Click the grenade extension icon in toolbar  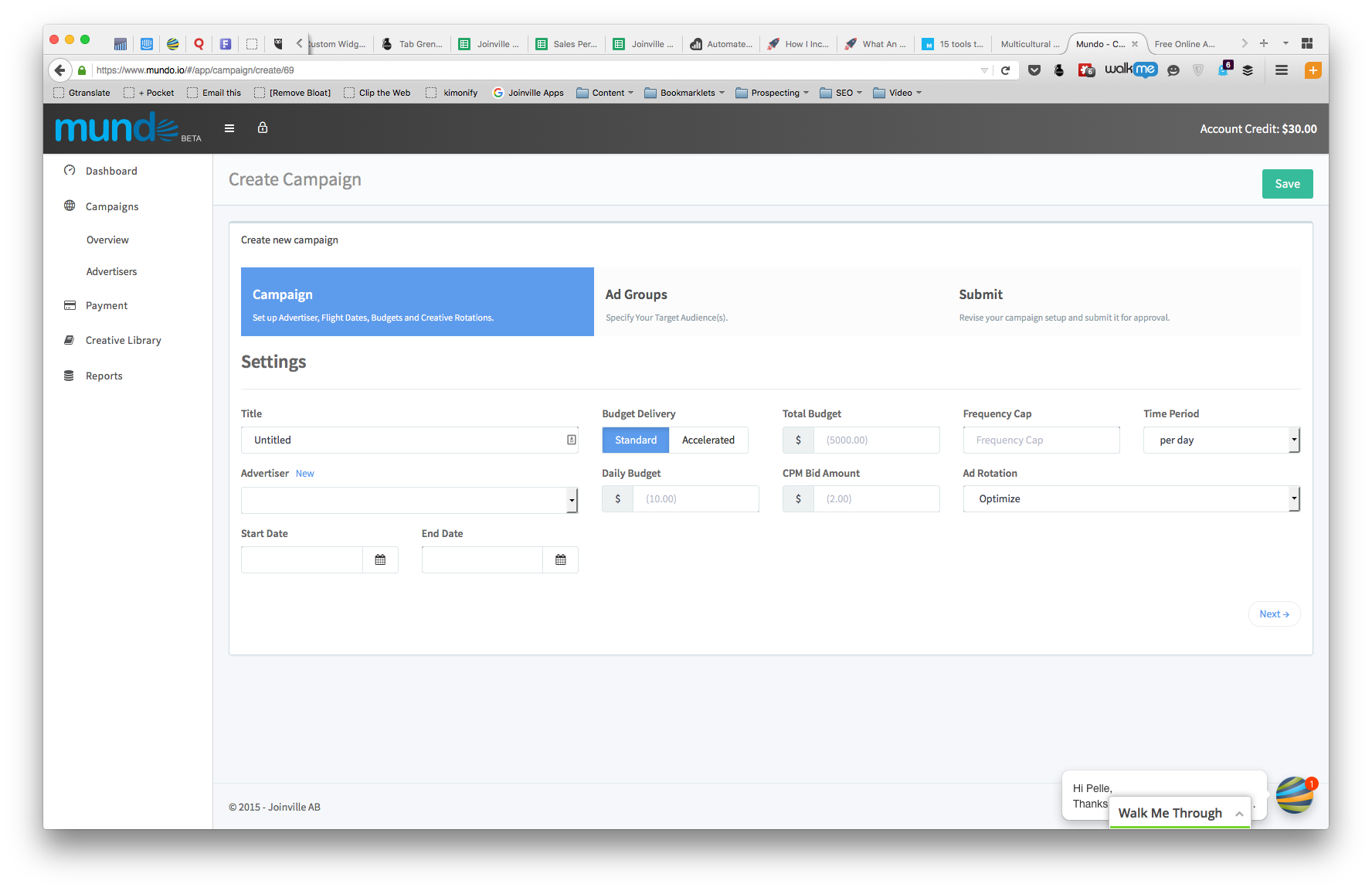[1059, 70]
